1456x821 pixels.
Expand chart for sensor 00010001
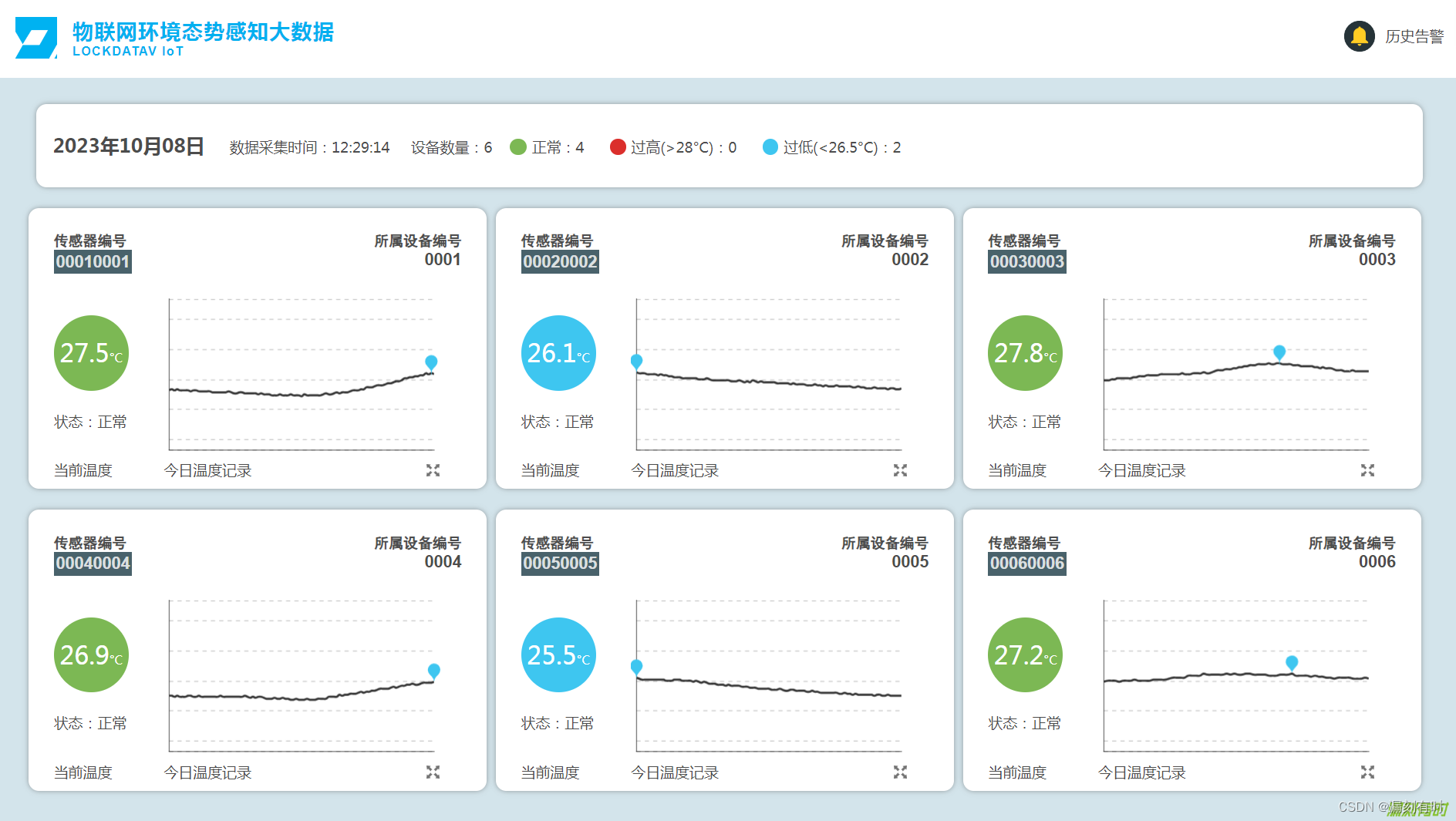click(x=433, y=470)
